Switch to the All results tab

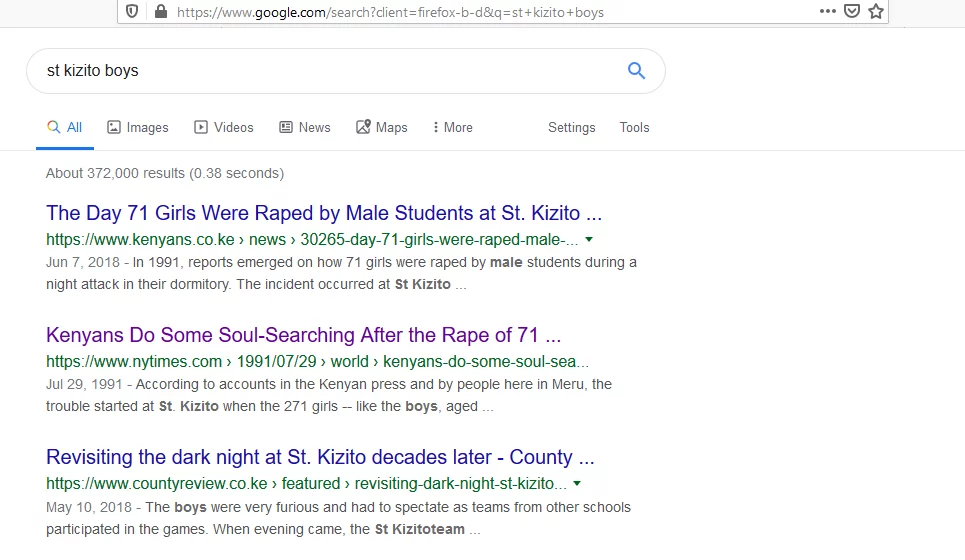click(x=65, y=127)
